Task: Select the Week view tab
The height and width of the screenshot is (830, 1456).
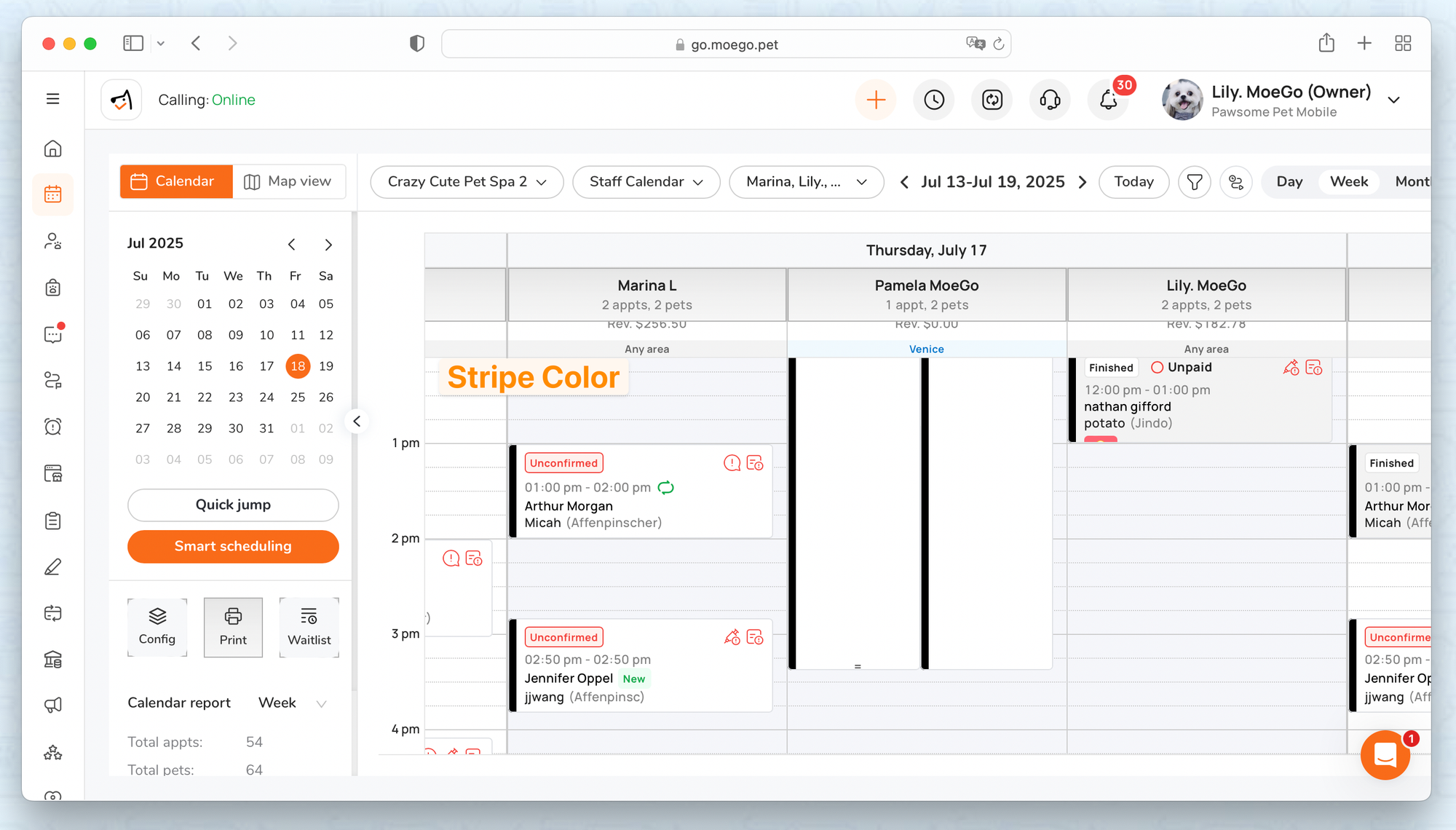Action: [1348, 182]
